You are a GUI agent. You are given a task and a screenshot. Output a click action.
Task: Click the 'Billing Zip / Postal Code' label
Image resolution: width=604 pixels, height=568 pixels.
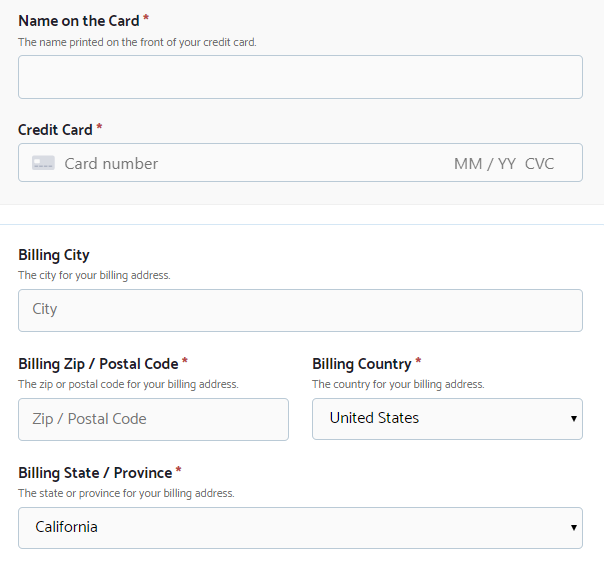(98, 364)
